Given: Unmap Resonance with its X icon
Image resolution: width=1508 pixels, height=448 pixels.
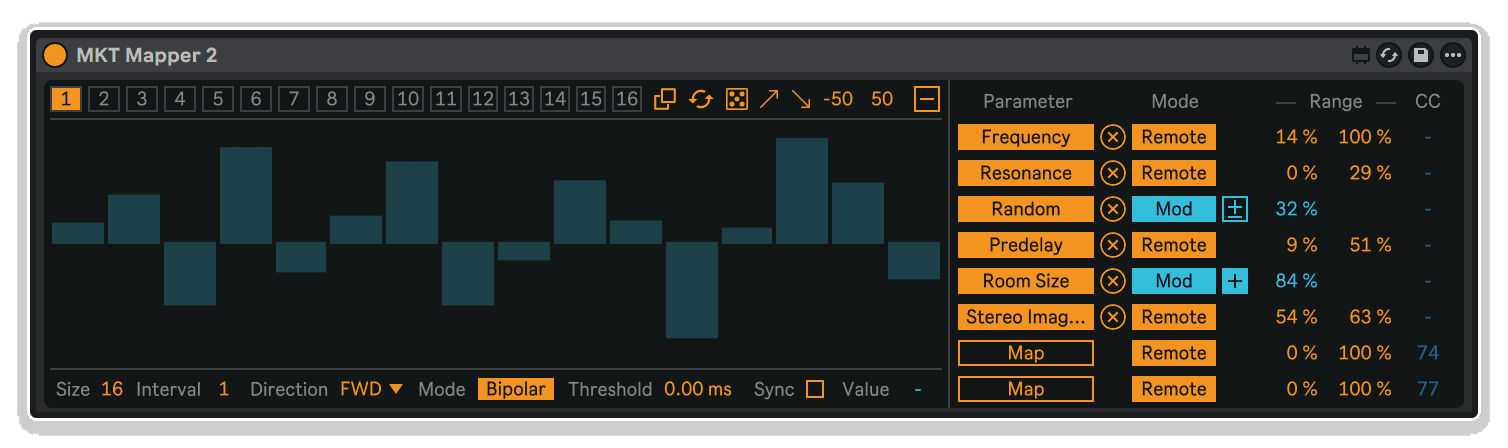Looking at the screenshot, I should click(x=1113, y=174).
